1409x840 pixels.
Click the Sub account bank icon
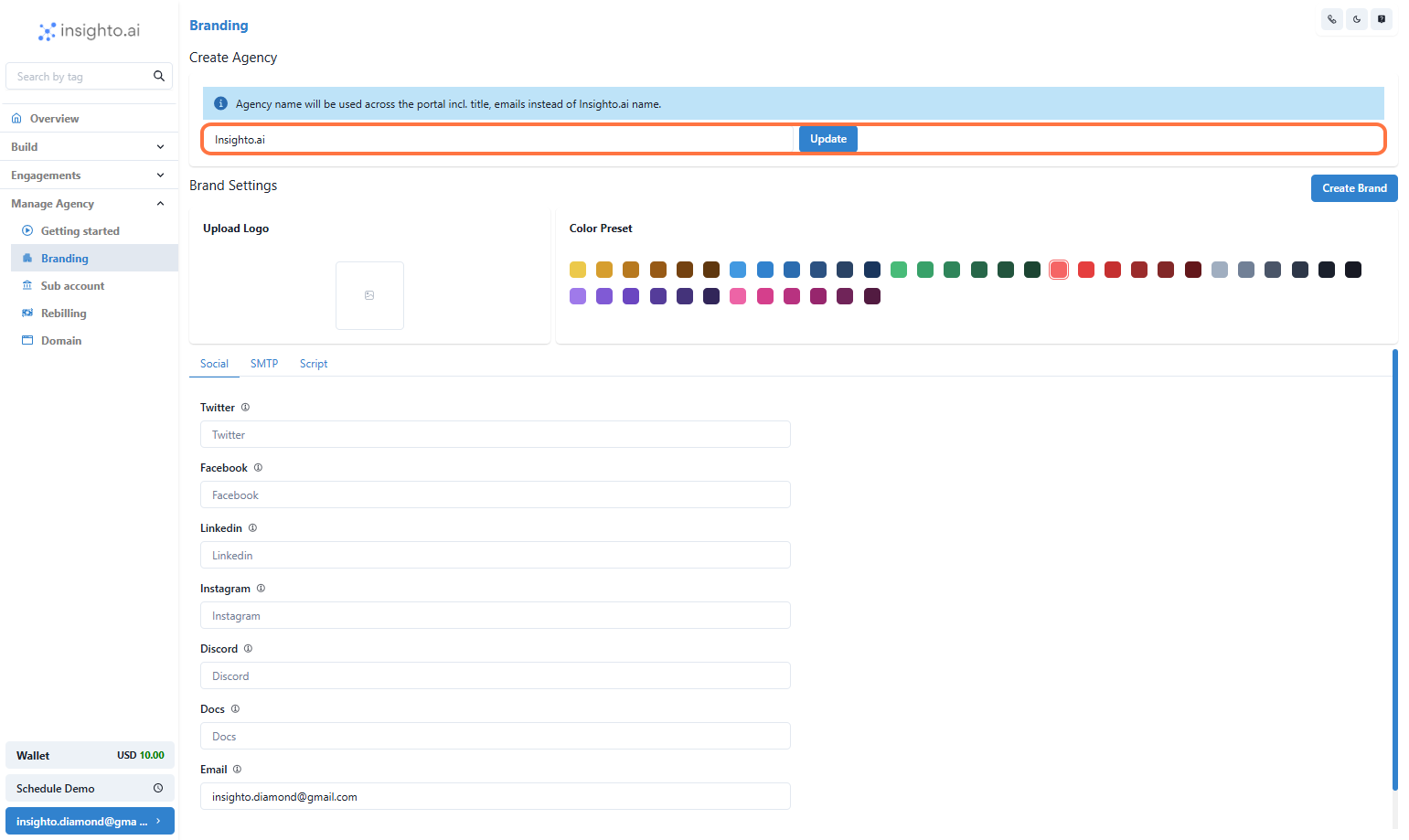(27, 286)
